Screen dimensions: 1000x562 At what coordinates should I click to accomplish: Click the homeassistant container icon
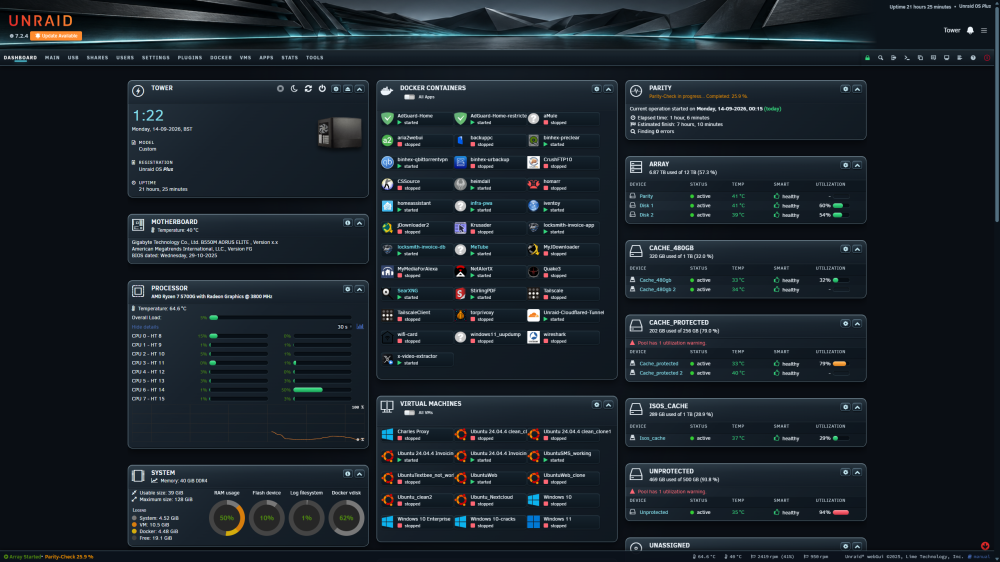tap(387, 206)
